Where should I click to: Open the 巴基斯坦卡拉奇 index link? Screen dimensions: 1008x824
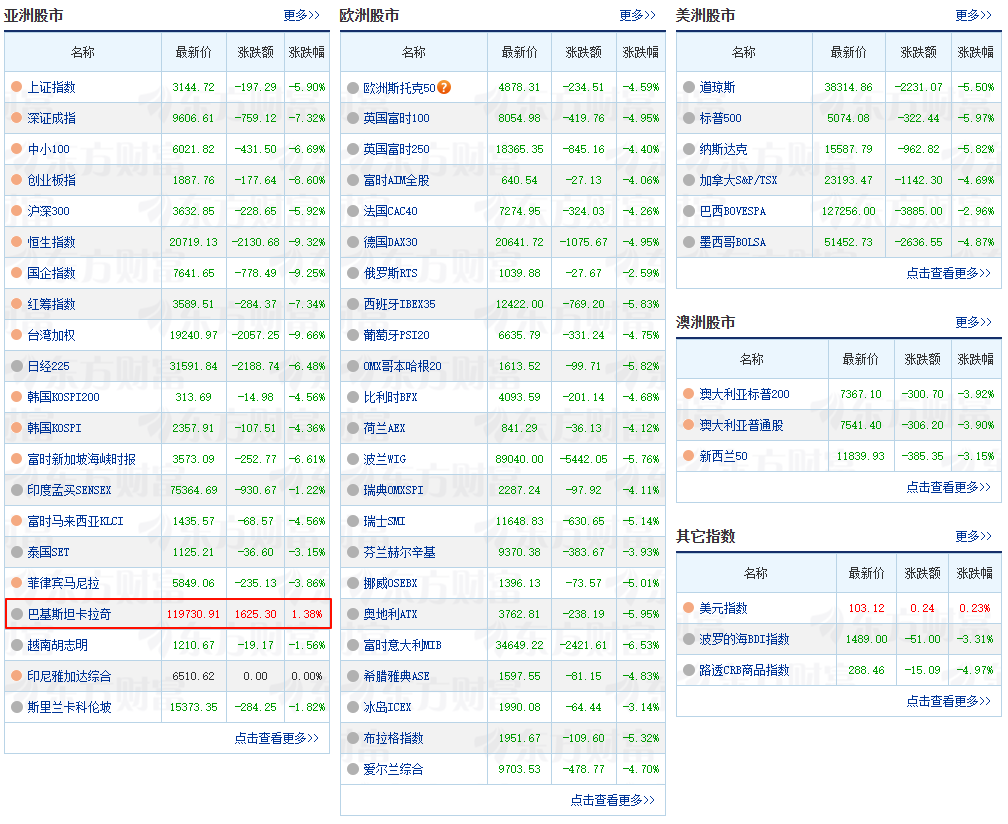69,614
